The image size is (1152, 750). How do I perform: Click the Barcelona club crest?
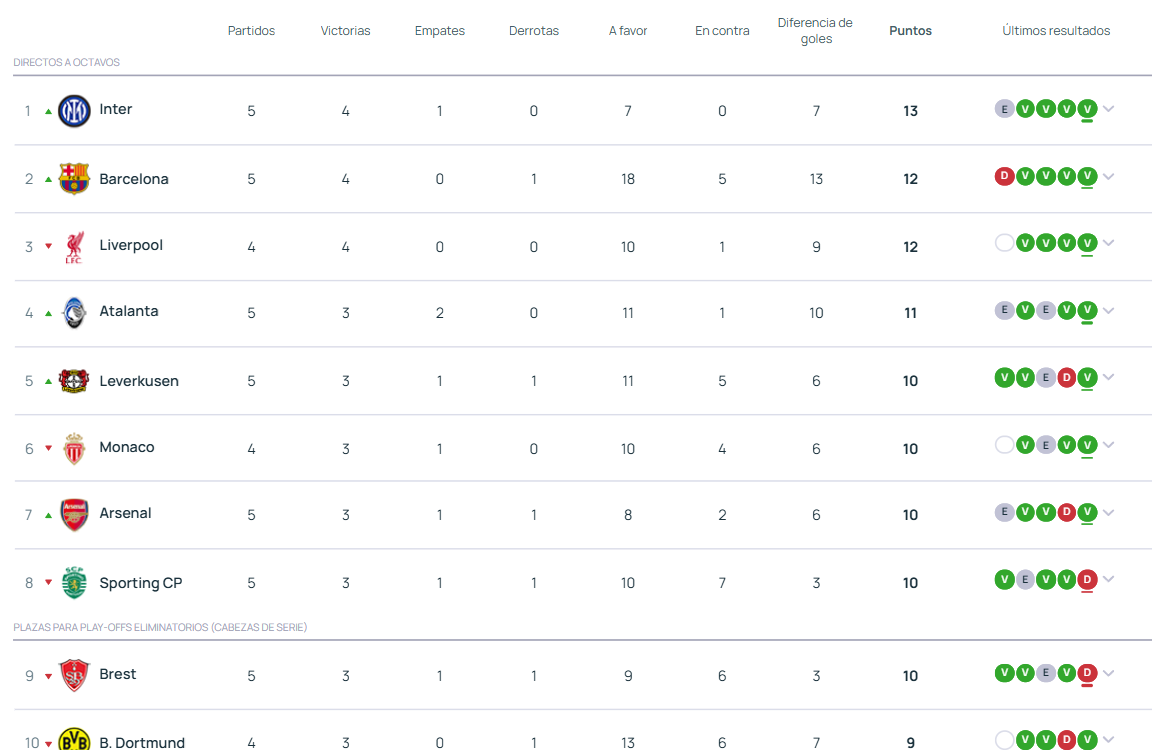click(74, 178)
